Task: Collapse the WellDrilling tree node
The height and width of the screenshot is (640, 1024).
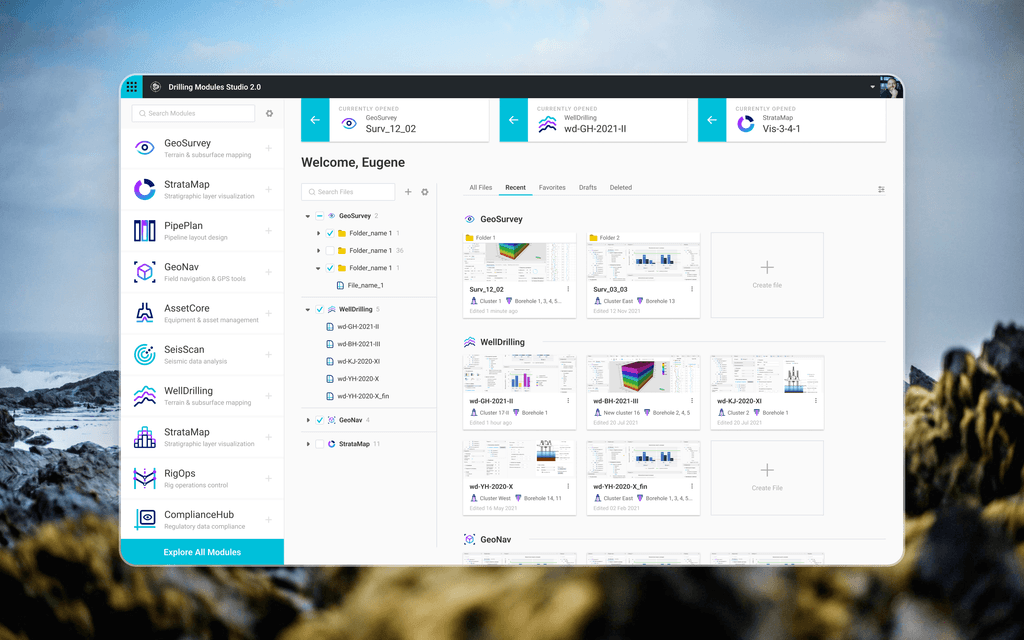Action: point(308,310)
